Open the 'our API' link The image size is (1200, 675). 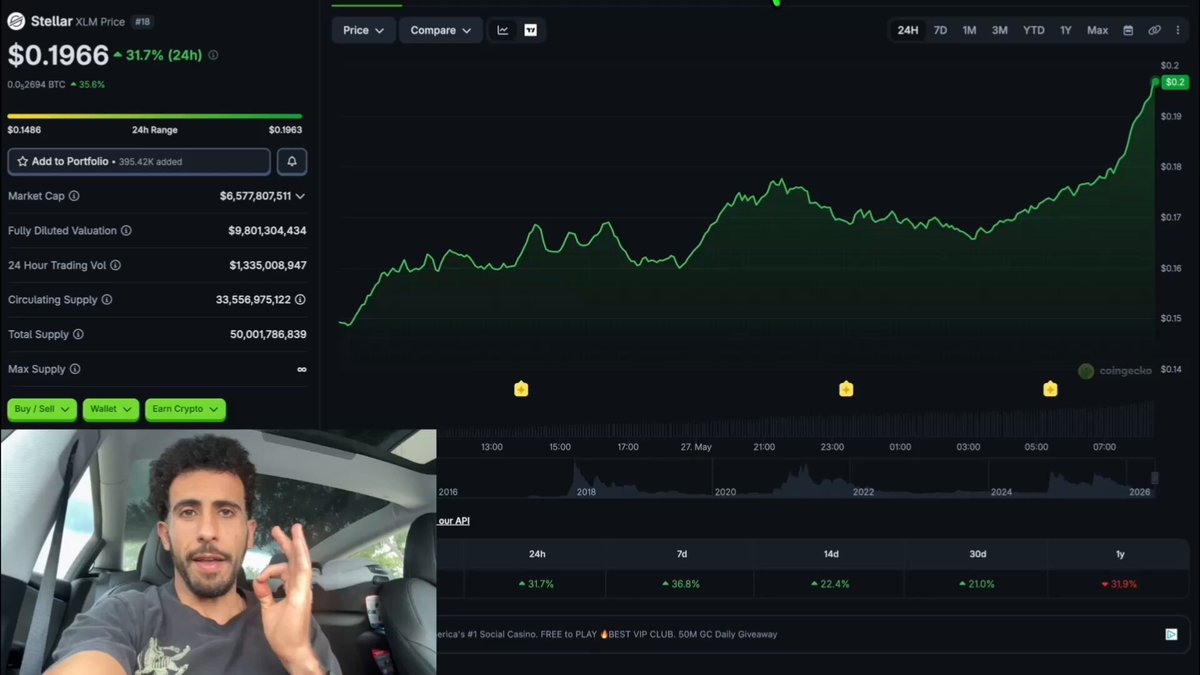click(x=453, y=521)
